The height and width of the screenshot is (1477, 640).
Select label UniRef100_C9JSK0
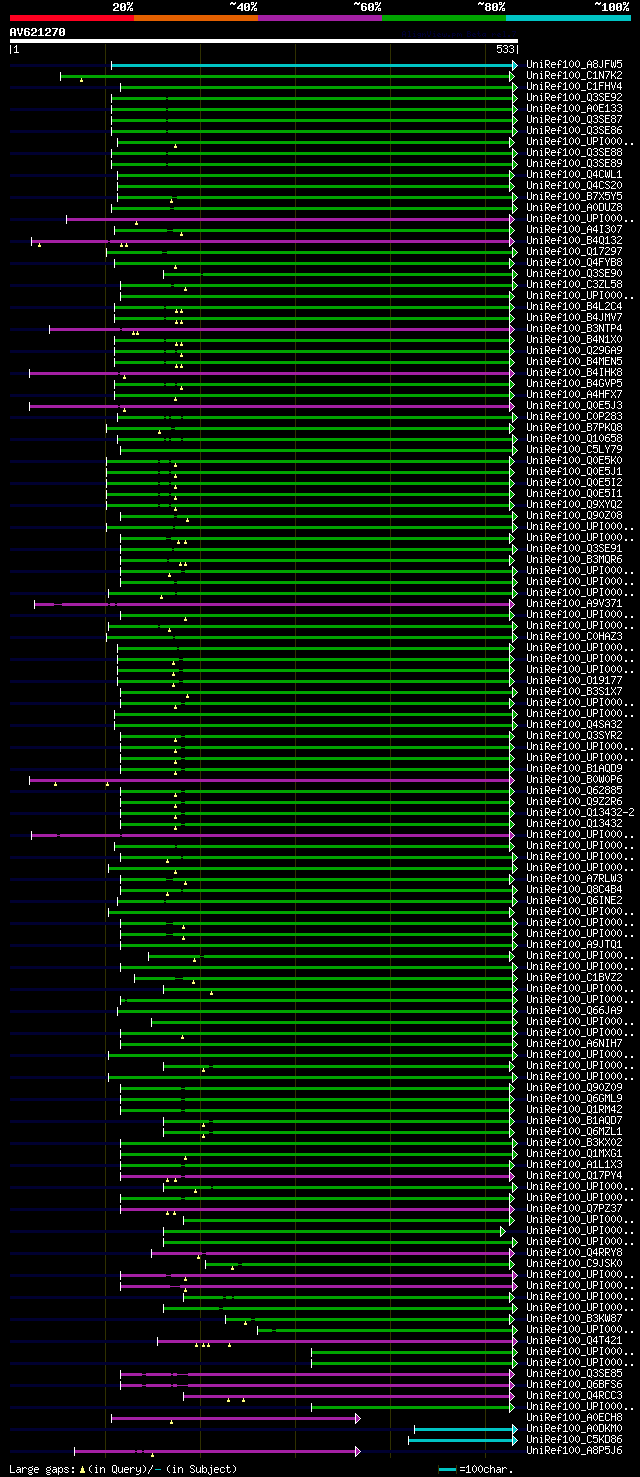[574, 1263]
